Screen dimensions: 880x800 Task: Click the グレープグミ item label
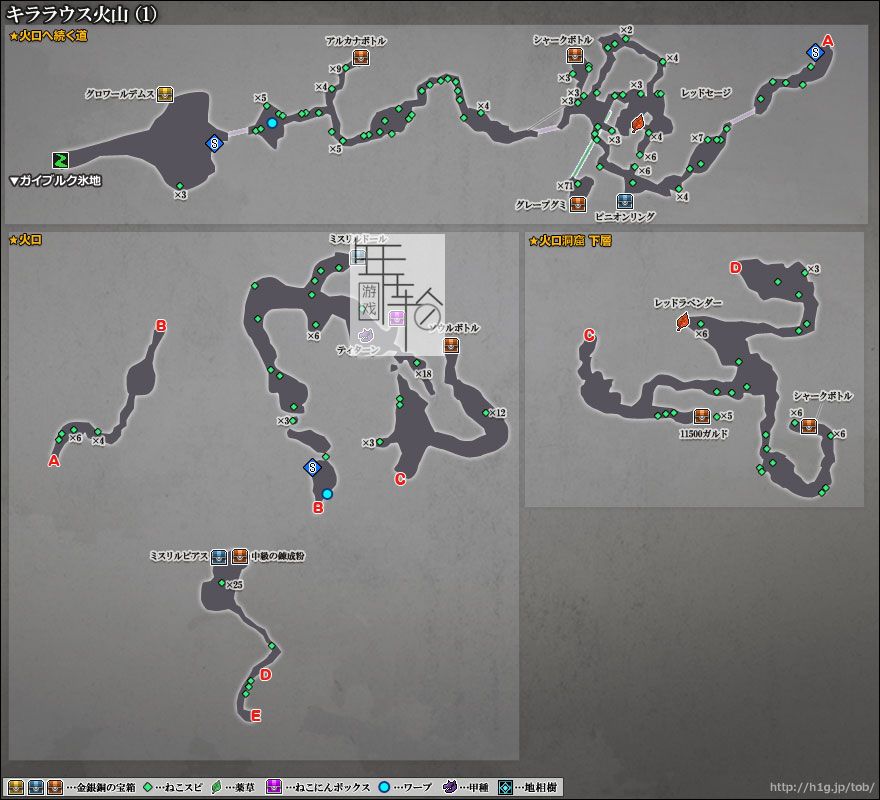[x=541, y=205]
